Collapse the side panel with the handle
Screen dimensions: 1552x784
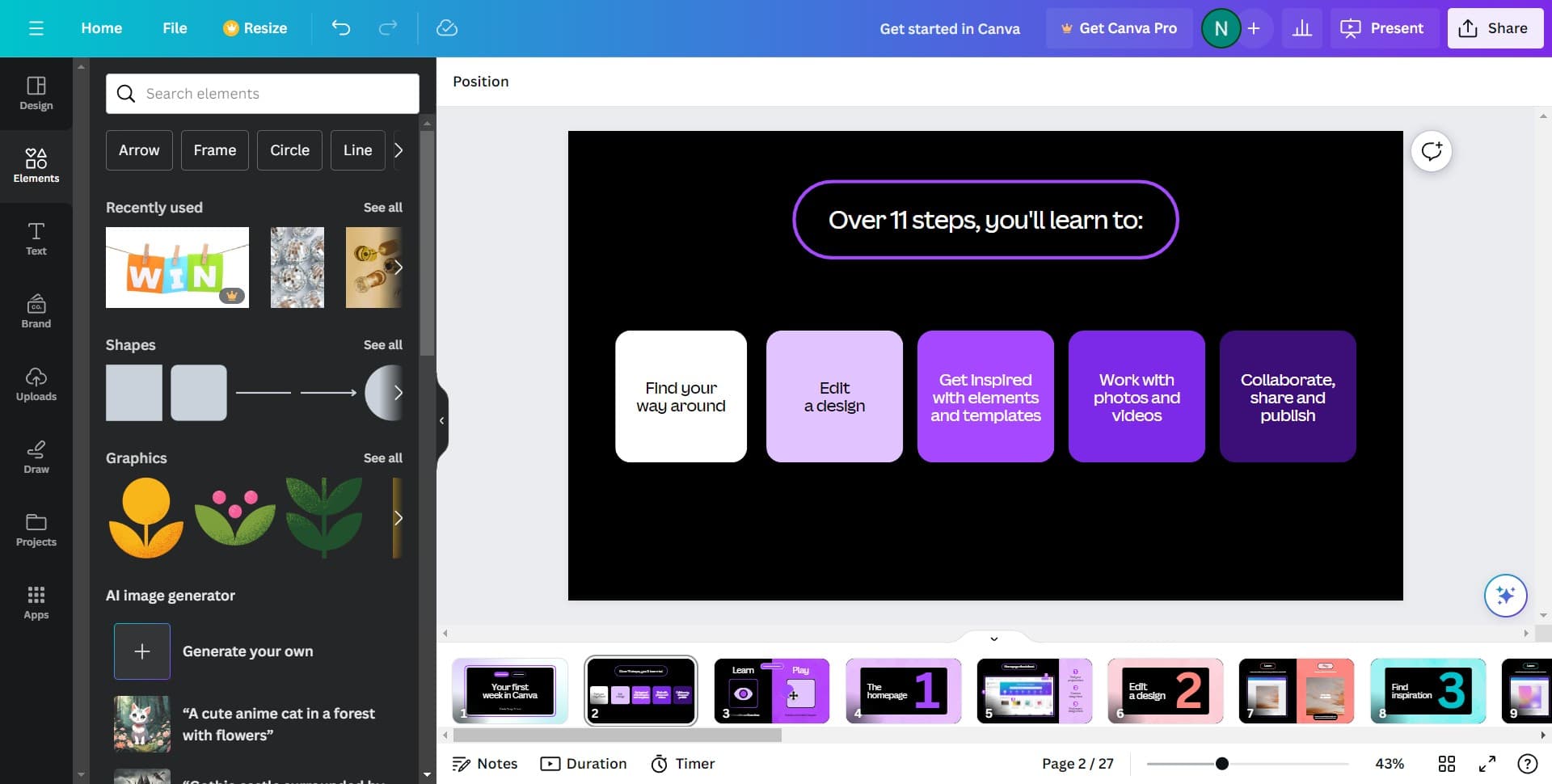coord(441,420)
